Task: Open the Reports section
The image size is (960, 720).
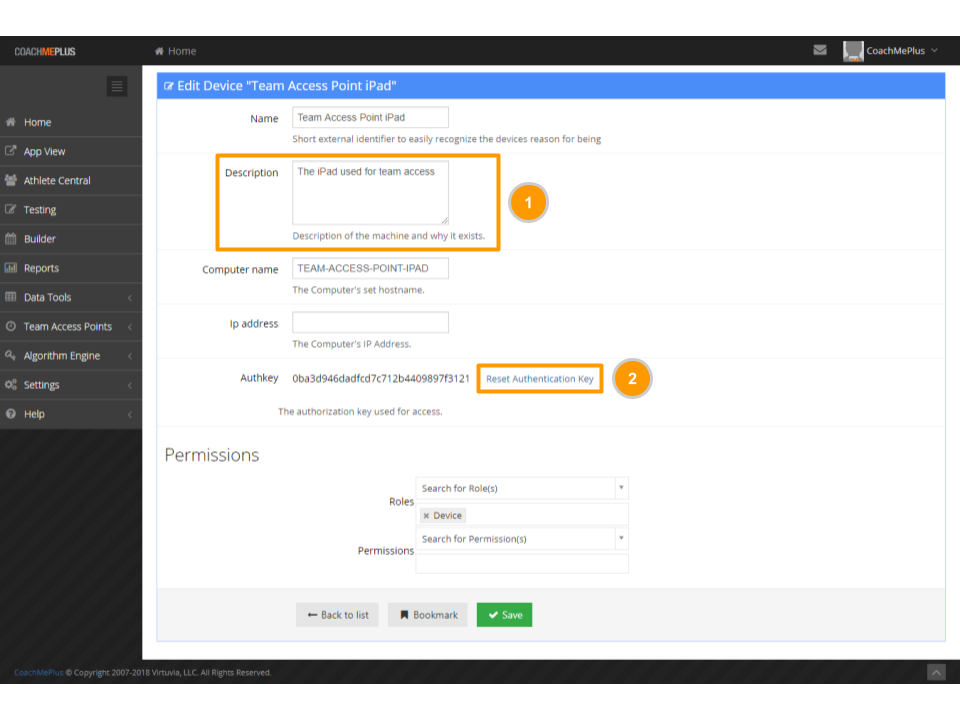Action: tap(71, 268)
